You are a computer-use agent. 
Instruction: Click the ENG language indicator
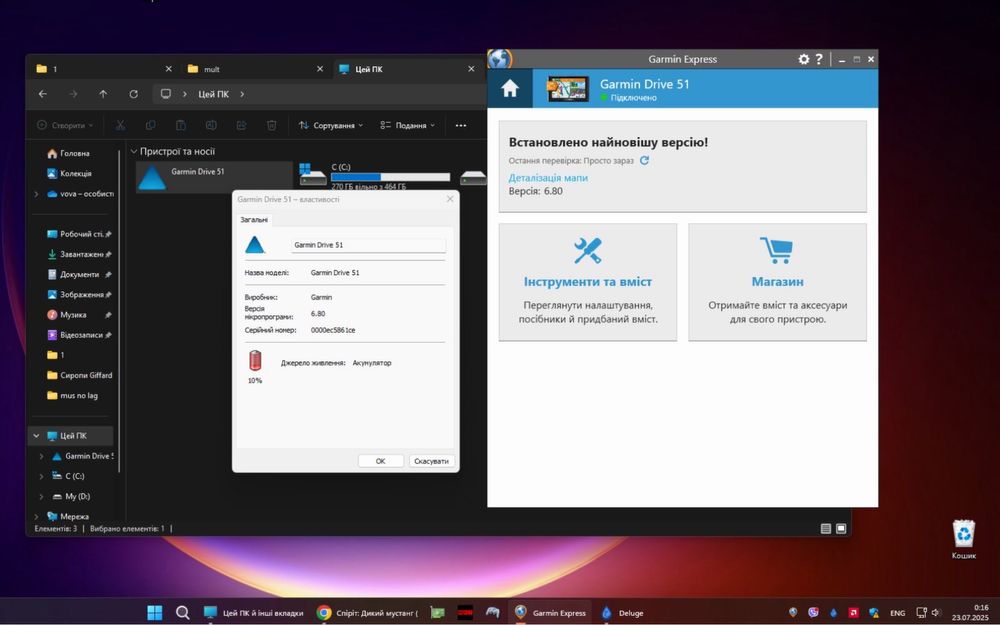click(897, 614)
